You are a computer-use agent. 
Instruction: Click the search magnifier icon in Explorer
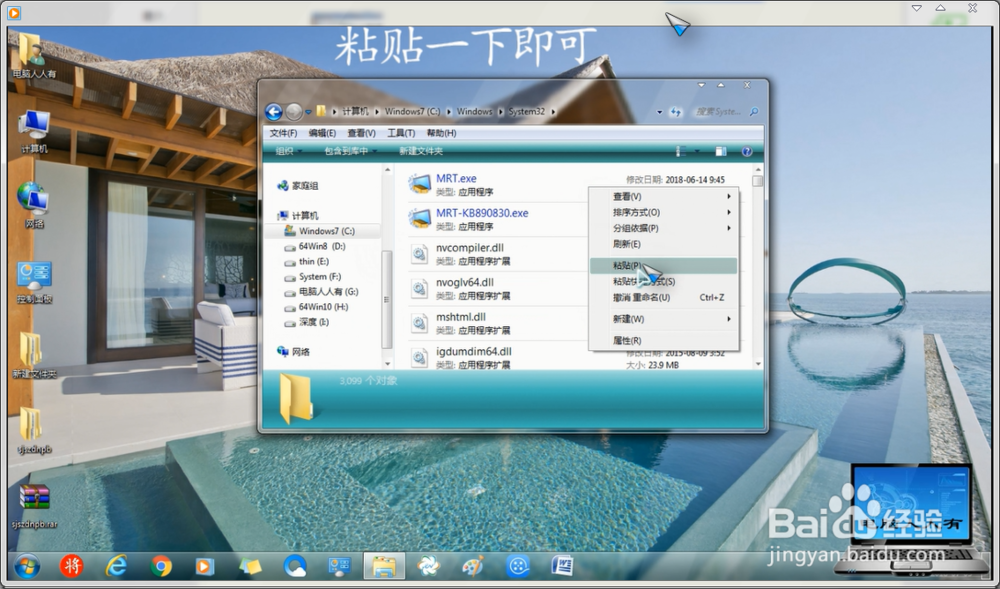pos(754,112)
